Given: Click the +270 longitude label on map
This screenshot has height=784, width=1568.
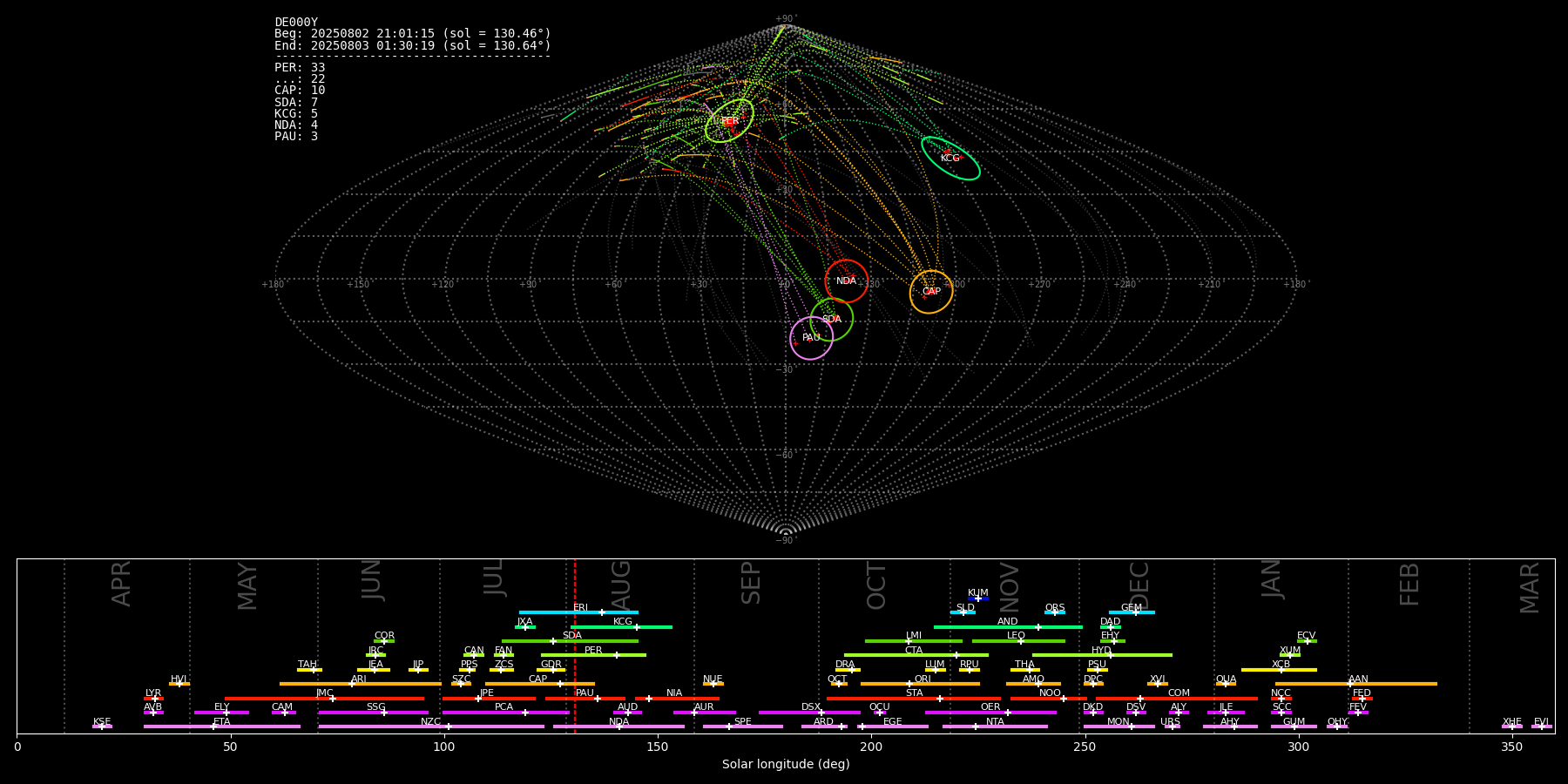Looking at the screenshot, I should tap(1039, 285).
